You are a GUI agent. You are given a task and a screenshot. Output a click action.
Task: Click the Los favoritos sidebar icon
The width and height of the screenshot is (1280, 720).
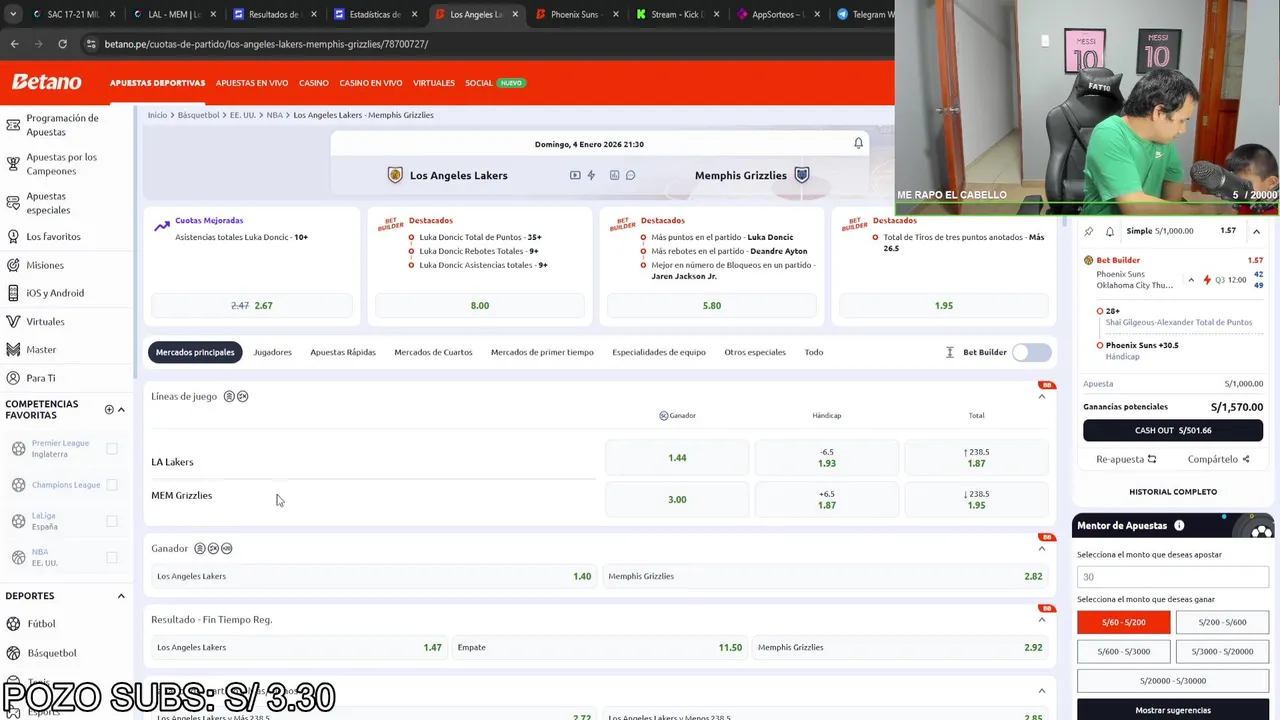click(x=13, y=237)
